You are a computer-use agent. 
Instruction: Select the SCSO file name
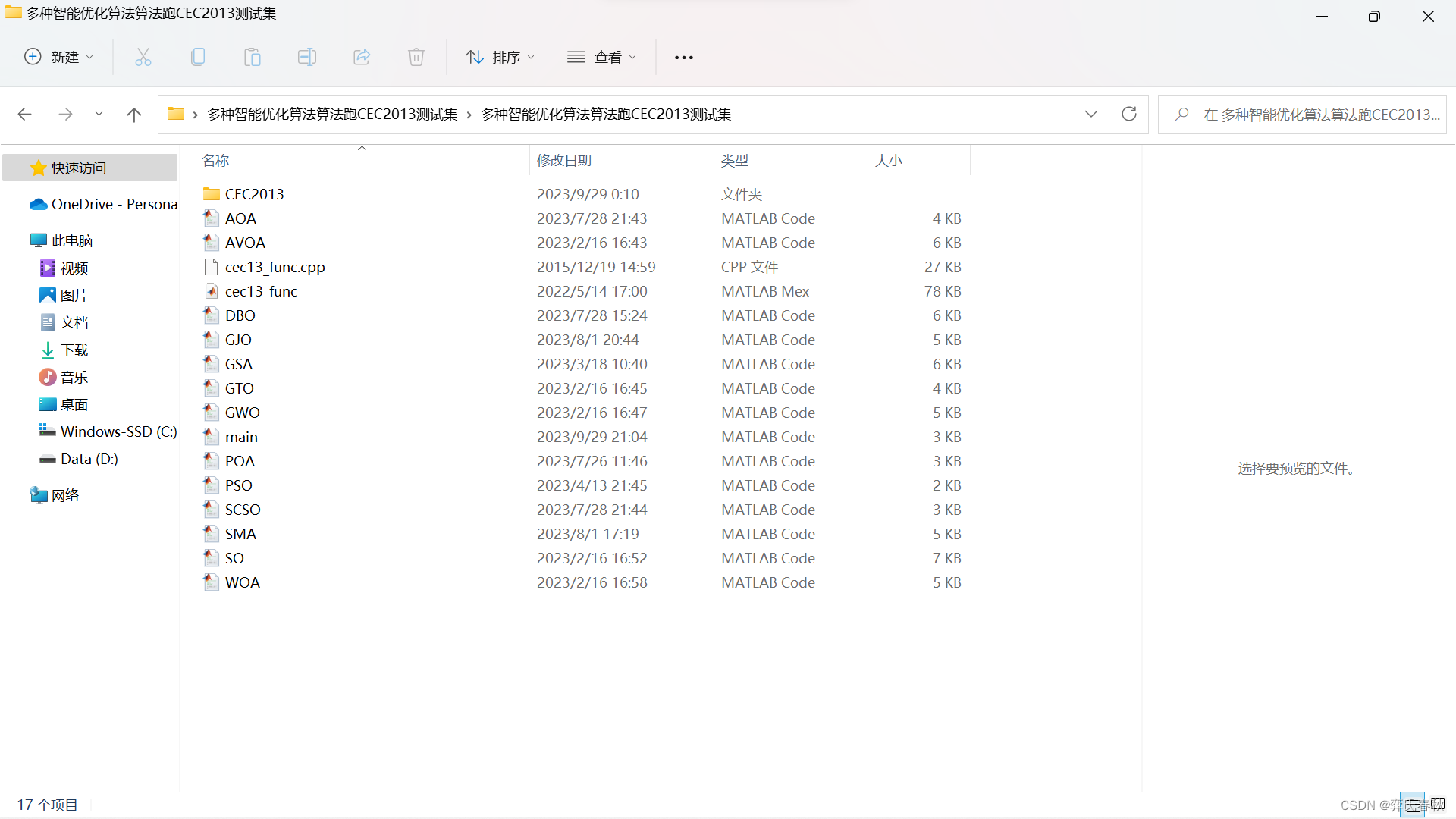point(243,510)
